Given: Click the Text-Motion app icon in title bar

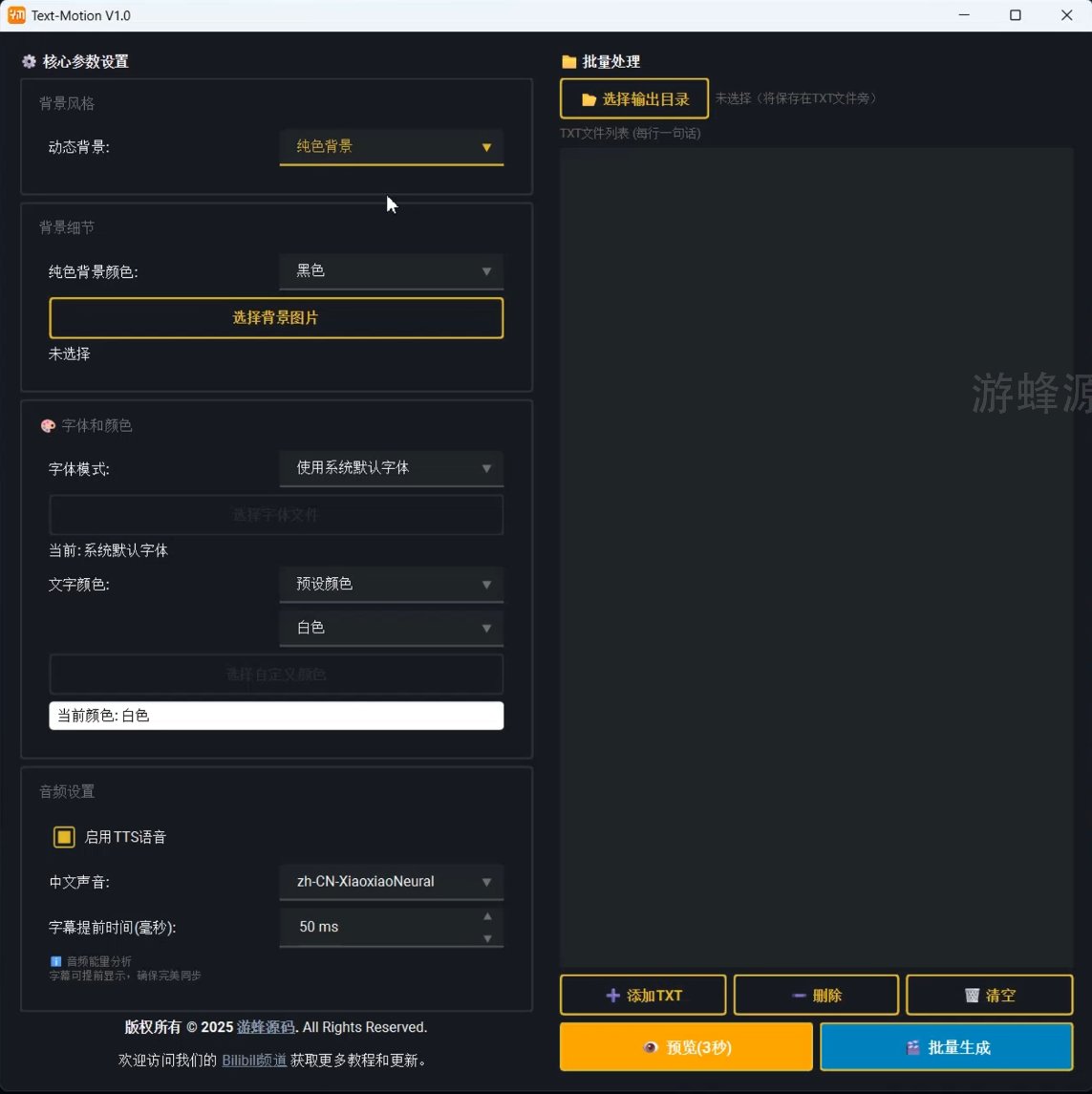Looking at the screenshot, I should click(x=16, y=15).
